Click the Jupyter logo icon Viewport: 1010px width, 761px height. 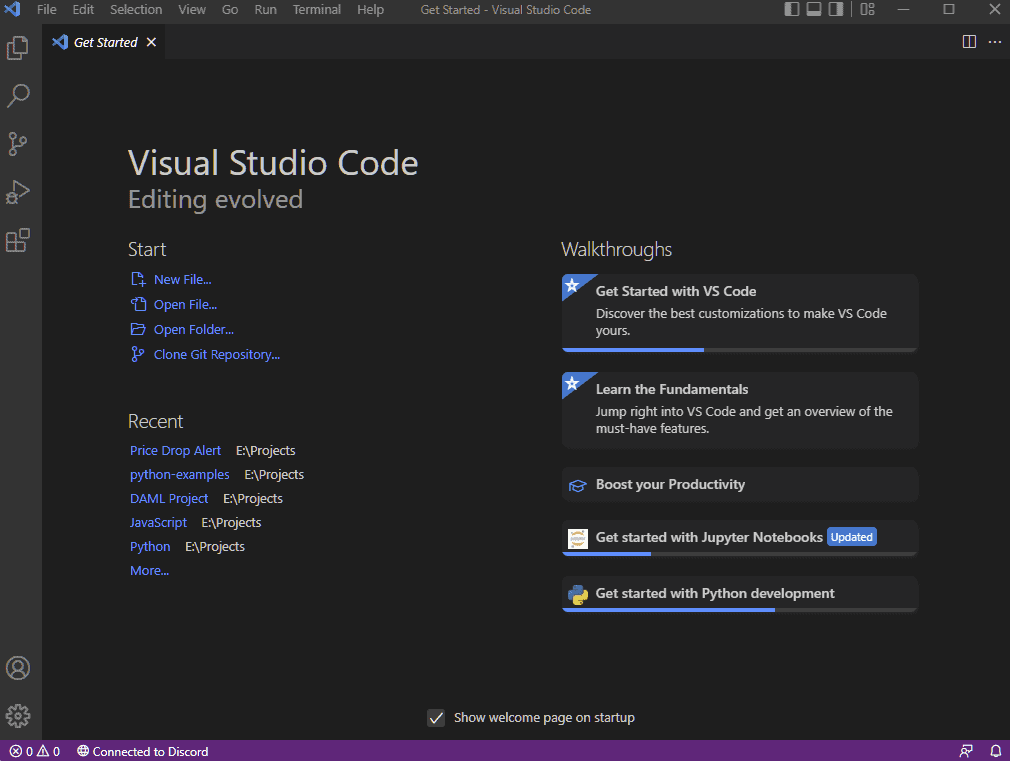pyautogui.click(x=577, y=538)
